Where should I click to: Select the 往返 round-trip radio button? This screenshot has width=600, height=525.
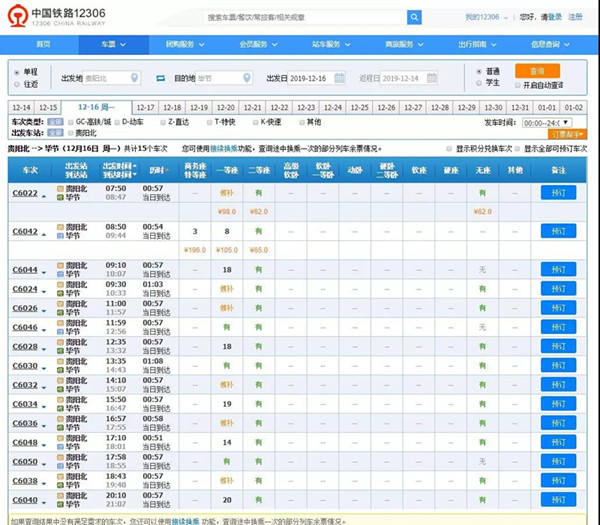17,85
